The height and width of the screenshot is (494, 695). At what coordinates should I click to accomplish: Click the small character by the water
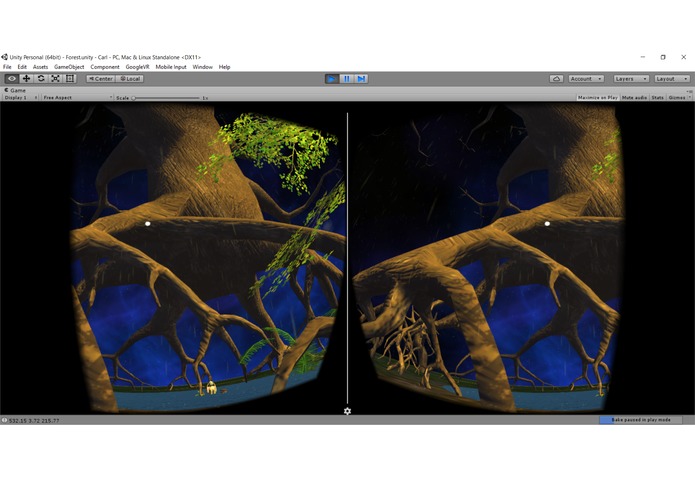coord(212,388)
